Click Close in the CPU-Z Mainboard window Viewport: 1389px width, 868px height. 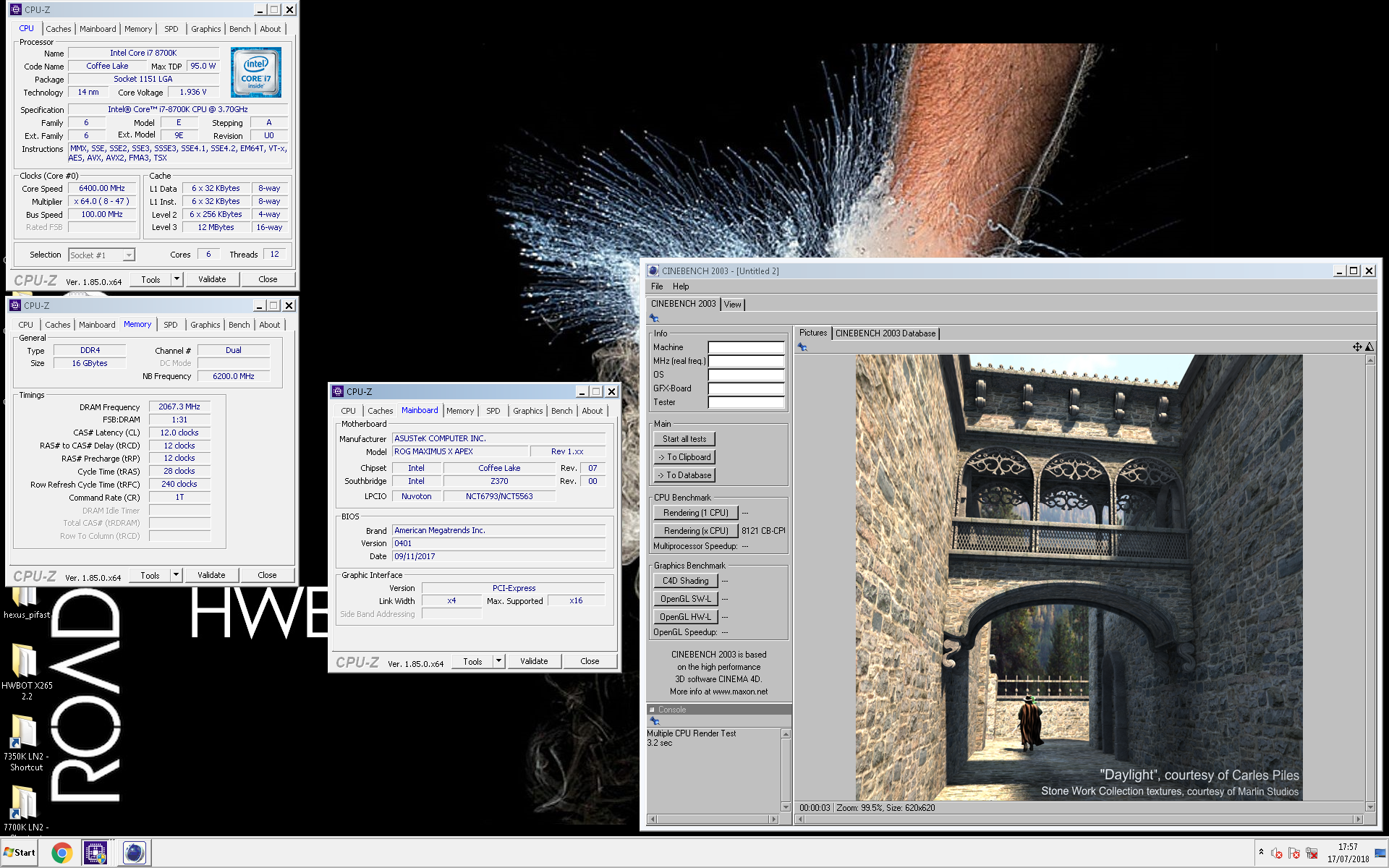tap(590, 661)
